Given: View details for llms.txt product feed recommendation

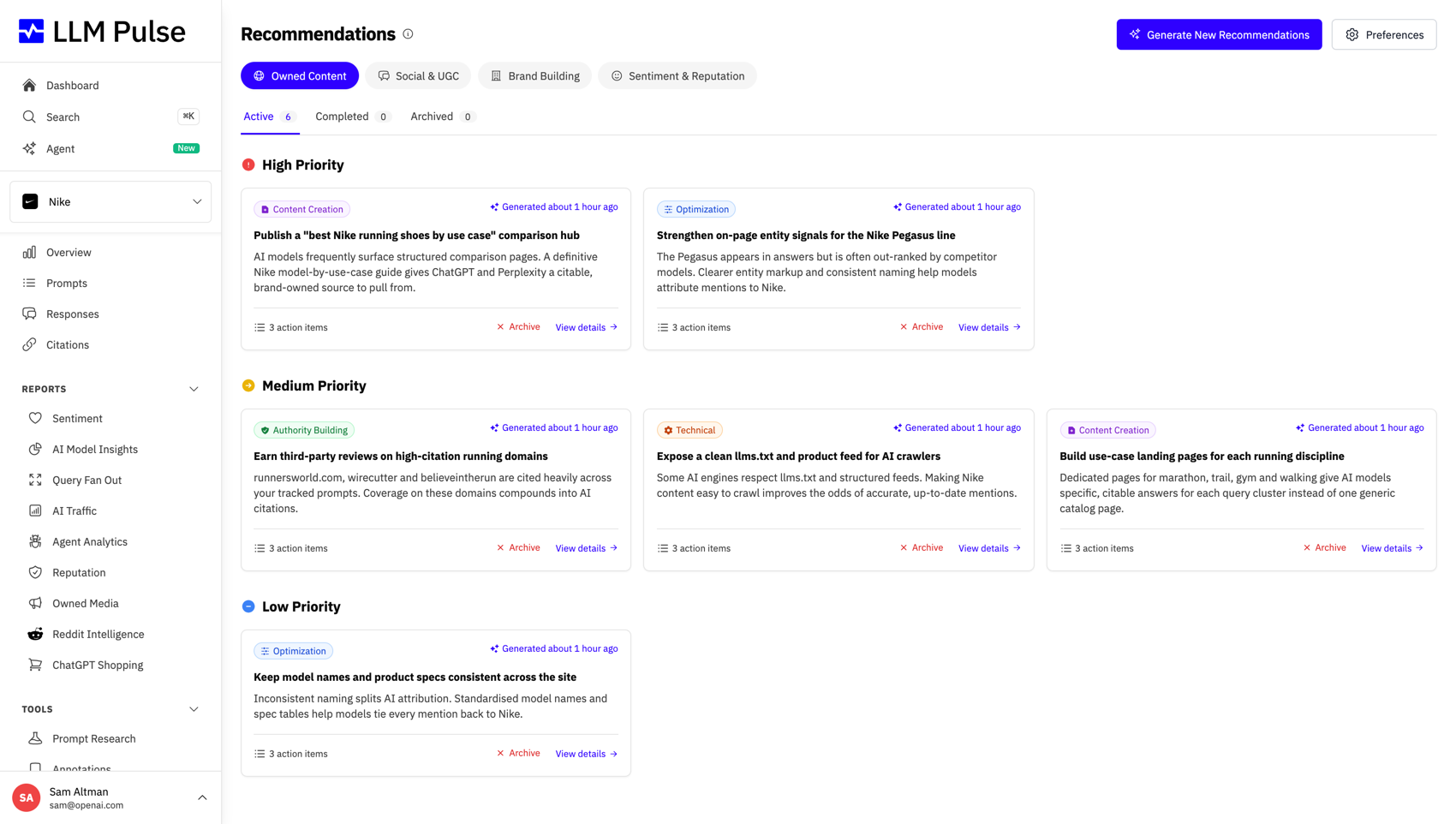Looking at the screenshot, I should [x=989, y=549].
